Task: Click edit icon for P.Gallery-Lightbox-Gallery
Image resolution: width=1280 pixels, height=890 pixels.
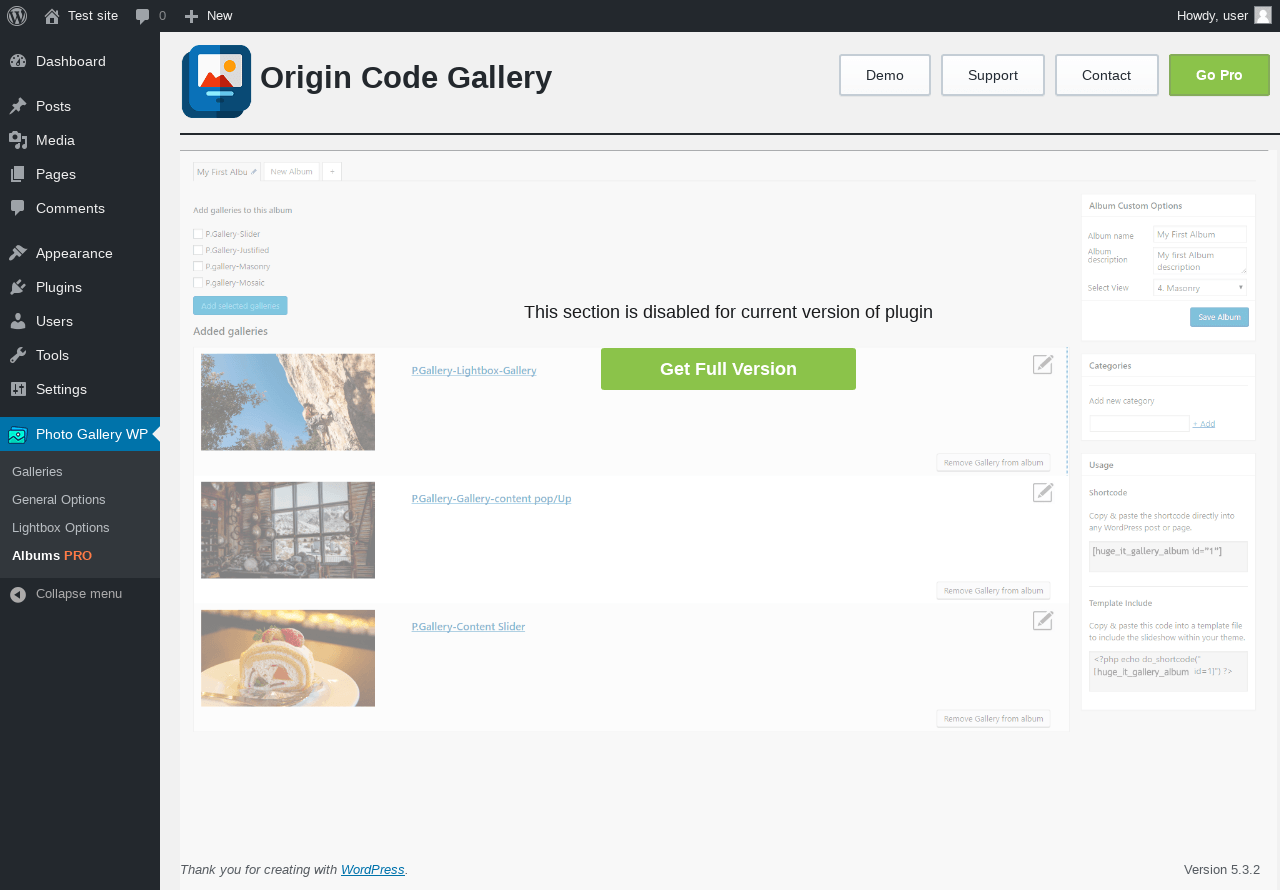Action: point(1043,364)
